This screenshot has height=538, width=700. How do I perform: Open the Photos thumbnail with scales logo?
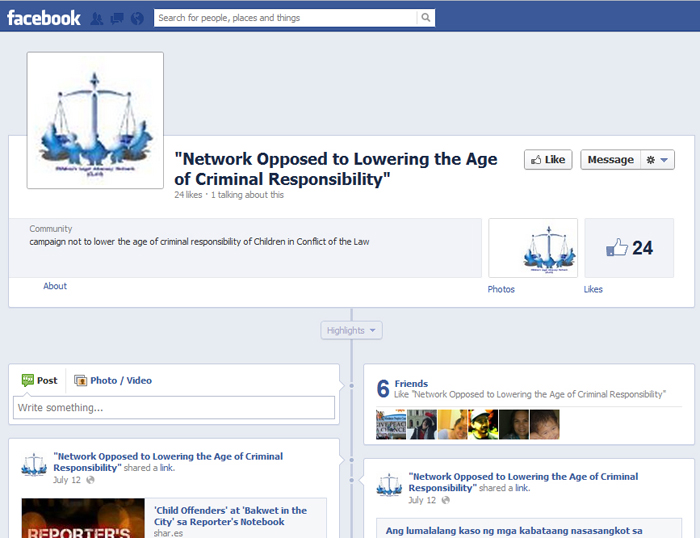point(532,248)
